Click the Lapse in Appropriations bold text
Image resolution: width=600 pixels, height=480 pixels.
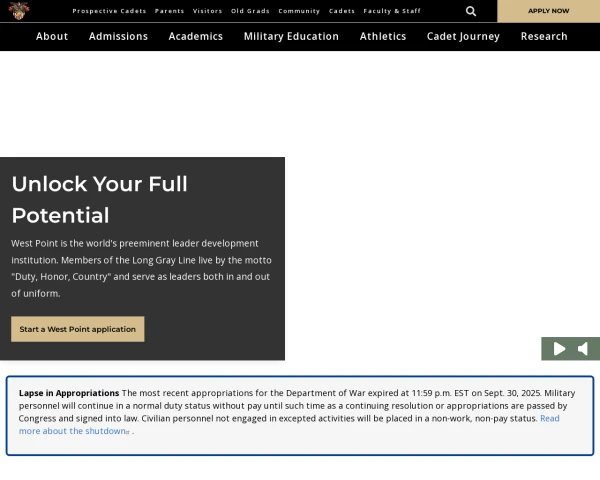click(x=69, y=393)
